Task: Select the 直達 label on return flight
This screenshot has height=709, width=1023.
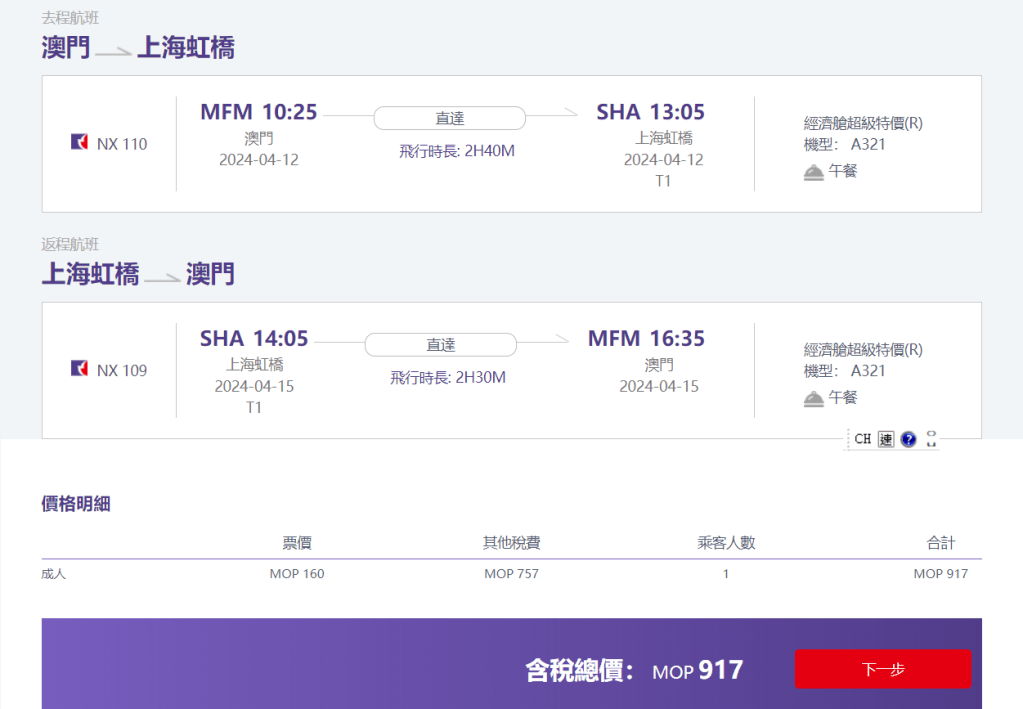Action: [440, 345]
